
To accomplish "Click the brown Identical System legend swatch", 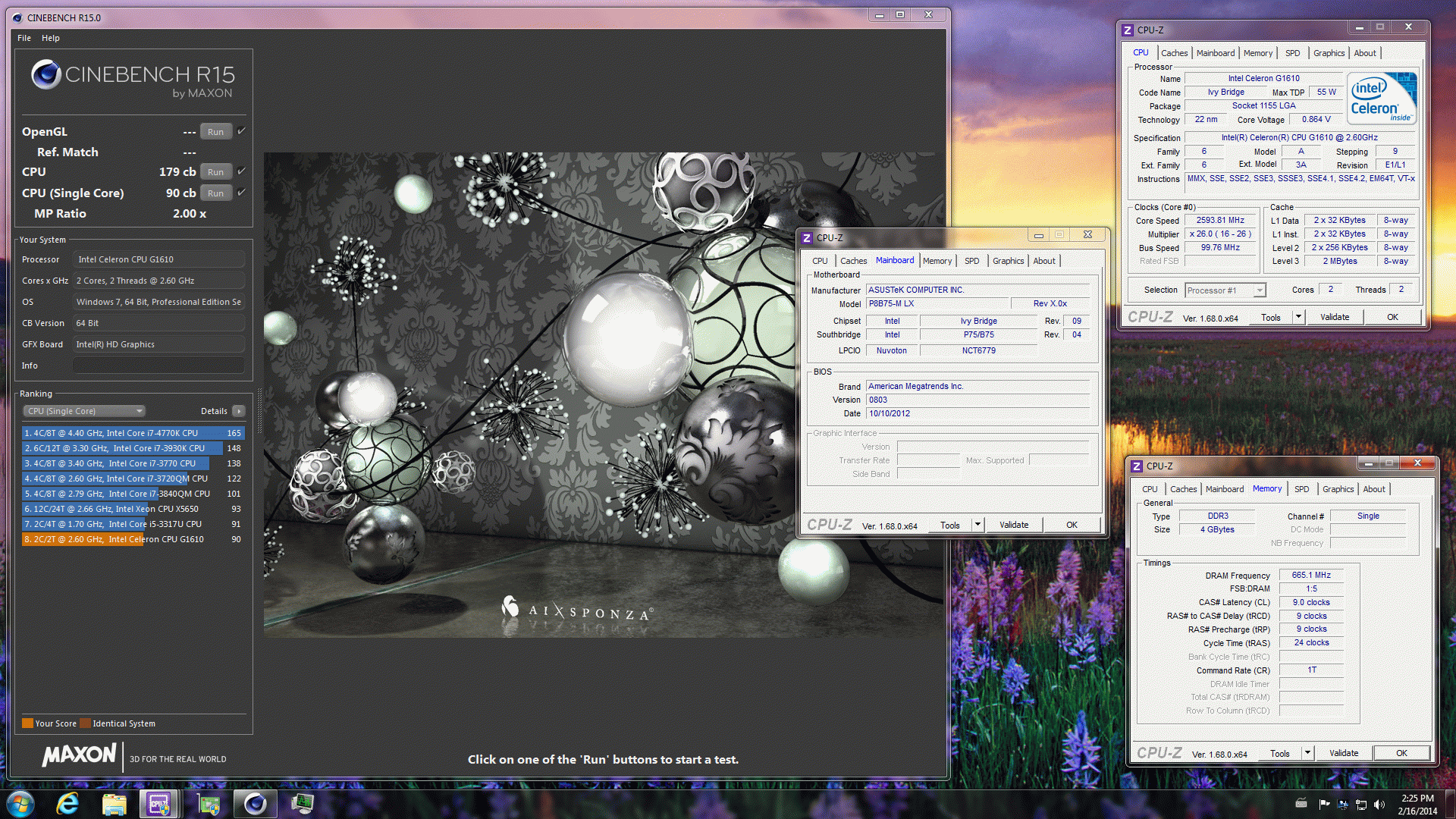I will point(85,723).
